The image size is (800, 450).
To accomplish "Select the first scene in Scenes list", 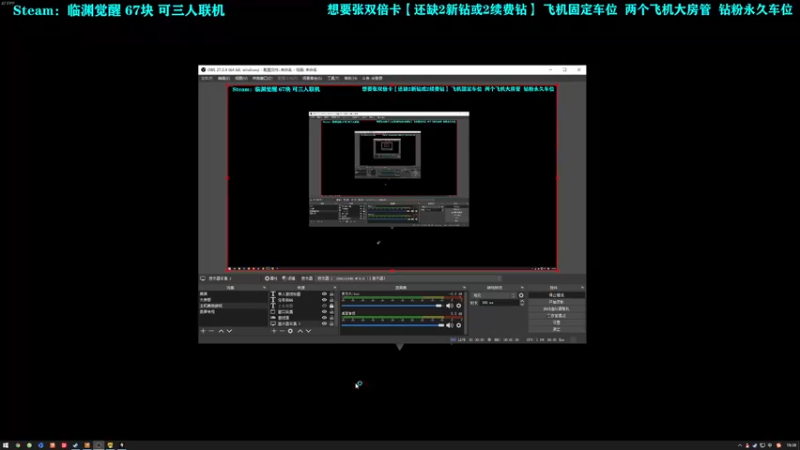I will (x=233, y=294).
